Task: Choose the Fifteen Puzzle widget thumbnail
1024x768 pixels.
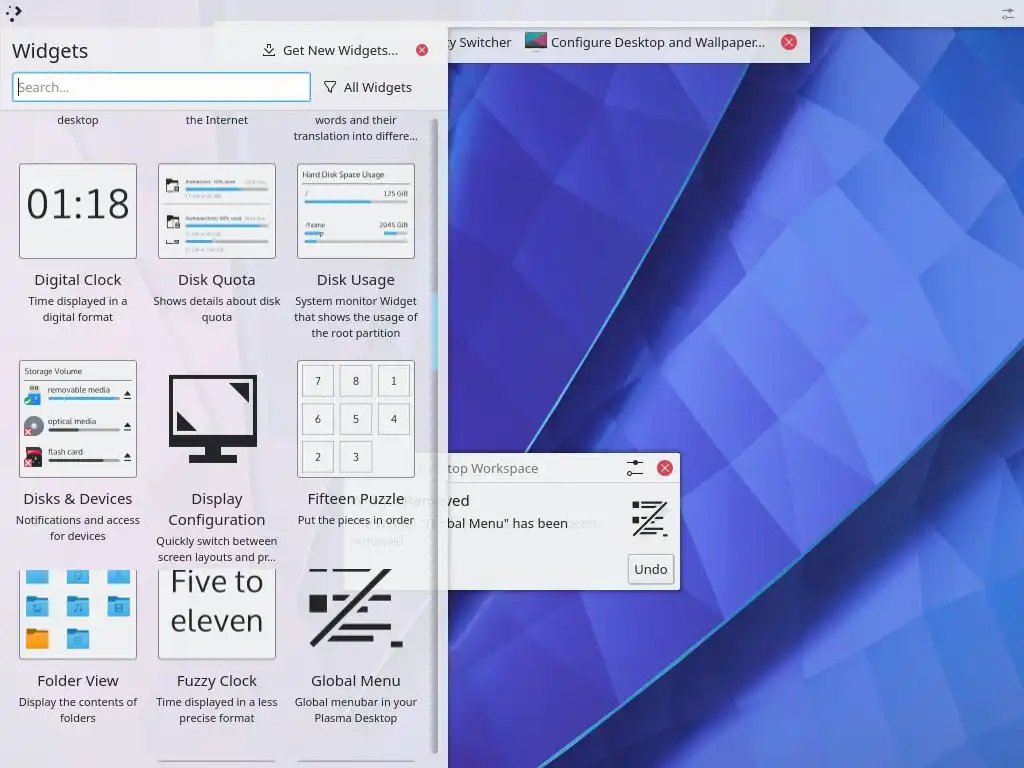Action: click(x=356, y=419)
